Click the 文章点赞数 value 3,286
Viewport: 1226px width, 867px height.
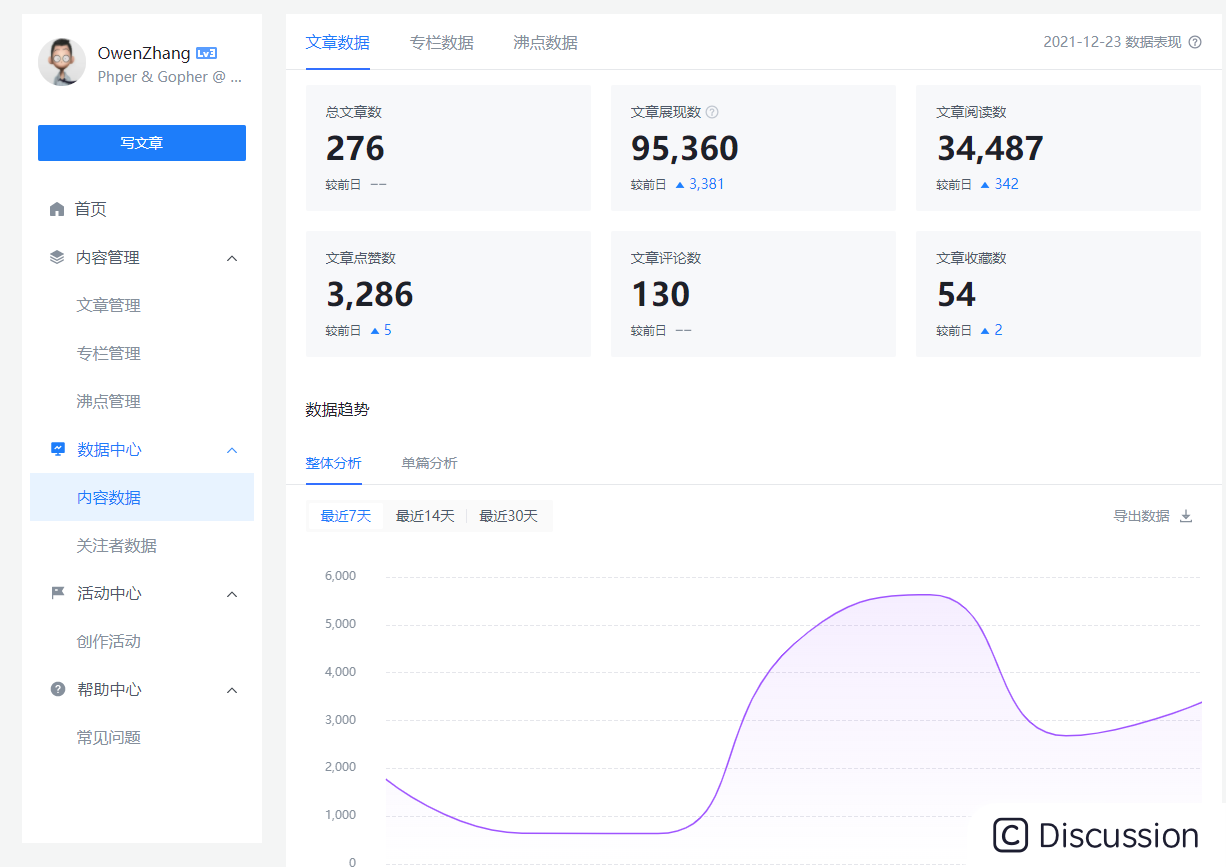370,294
